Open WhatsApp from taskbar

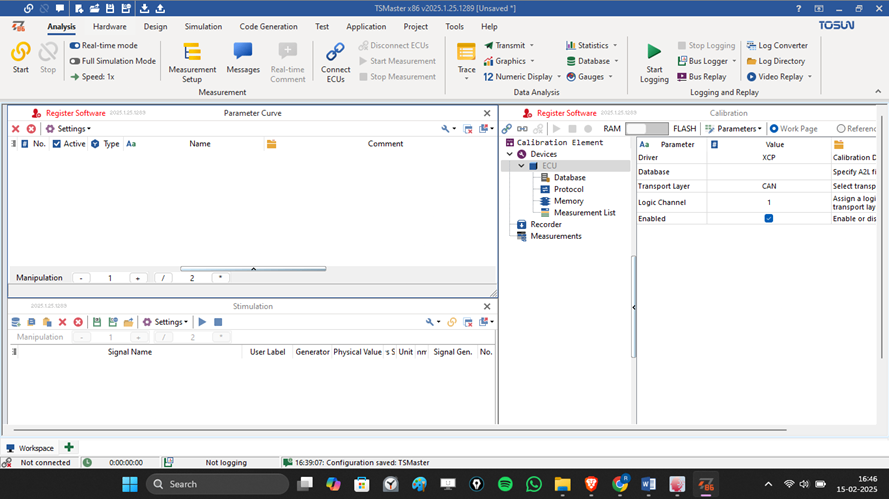point(534,484)
